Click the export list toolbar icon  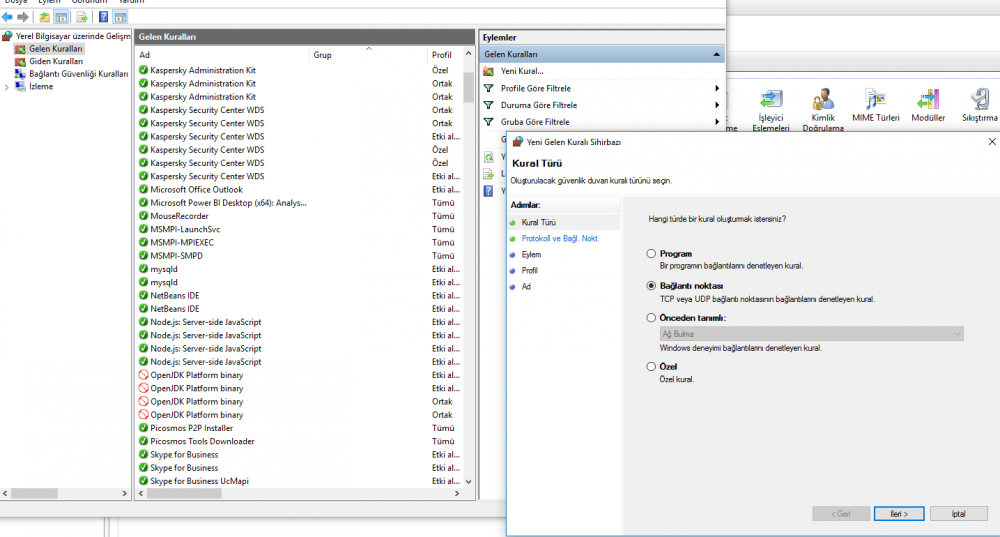click(82, 17)
